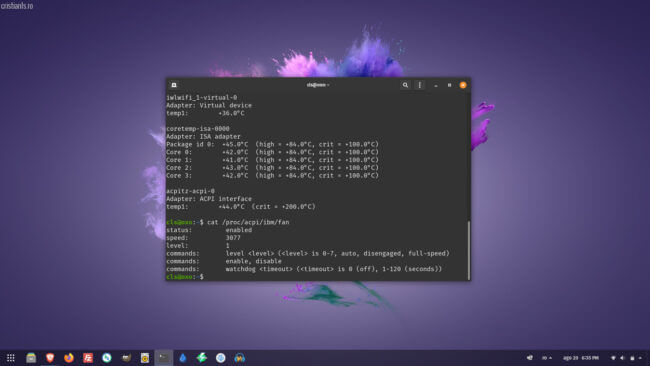Open the light-blue round dock app
Image resolution: width=650 pixels, height=366 pixels.
tap(221, 358)
